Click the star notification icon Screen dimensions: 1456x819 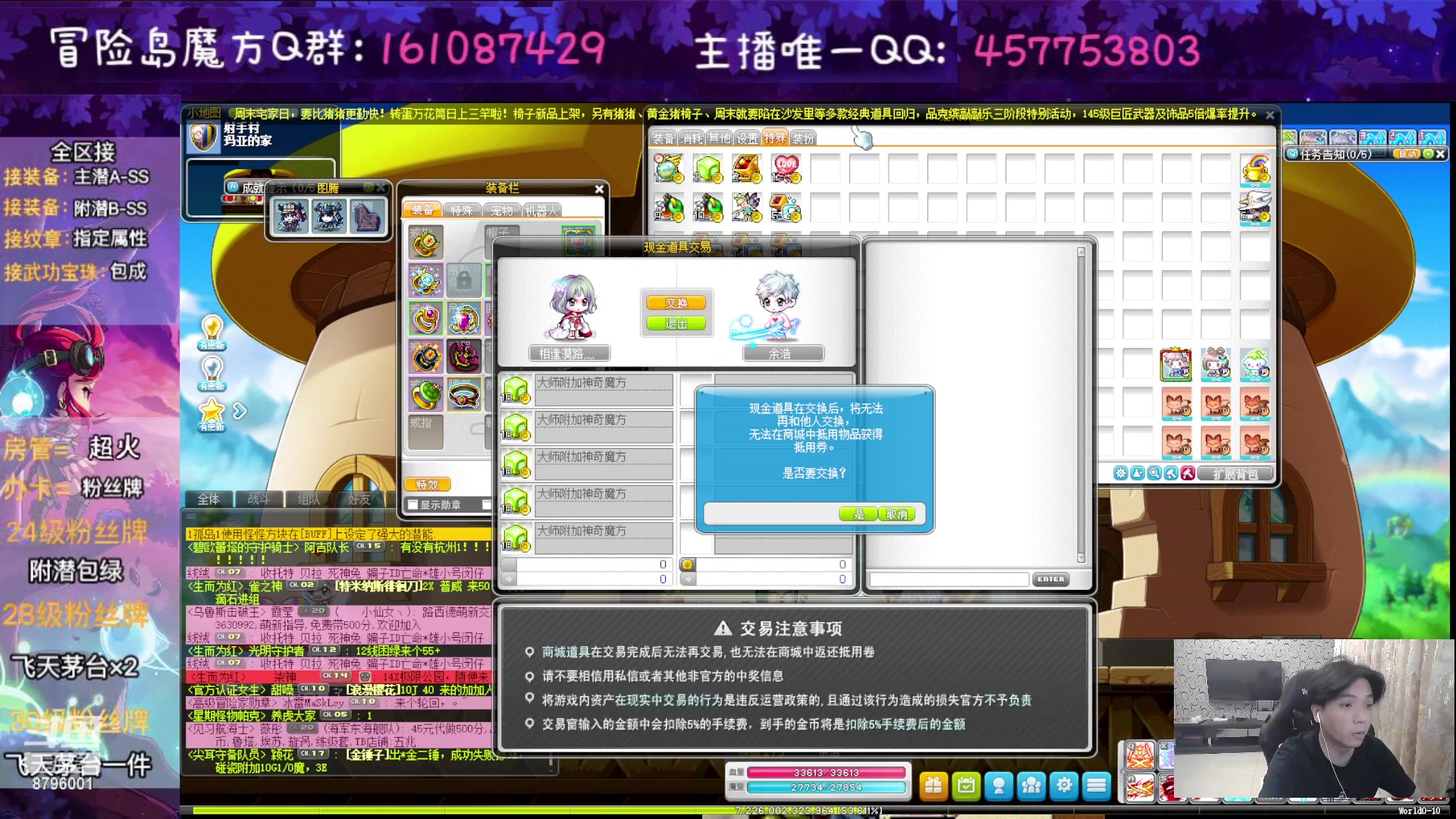pyautogui.click(x=212, y=414)
